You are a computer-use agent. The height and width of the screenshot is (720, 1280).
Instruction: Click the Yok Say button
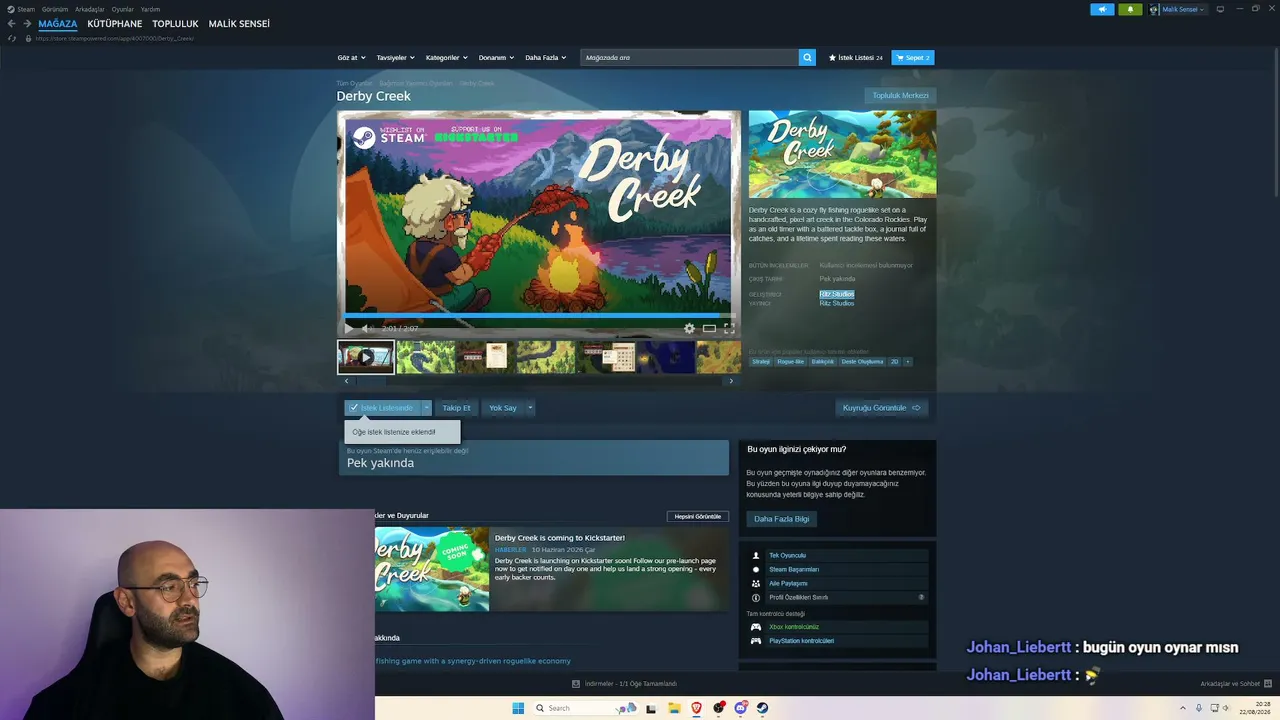[x=502, y=408]
